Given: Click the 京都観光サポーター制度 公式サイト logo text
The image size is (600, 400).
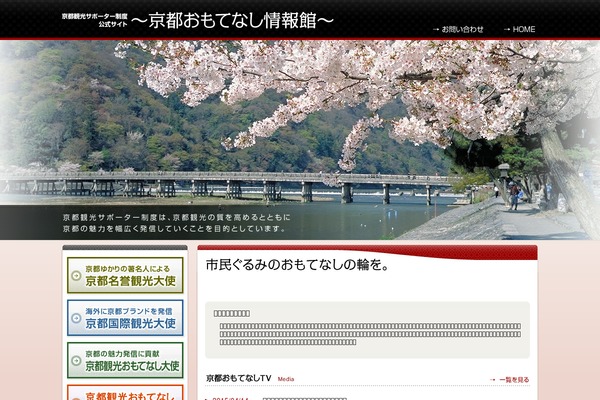Looking at the screenshot, I should (x=95, y=20).
